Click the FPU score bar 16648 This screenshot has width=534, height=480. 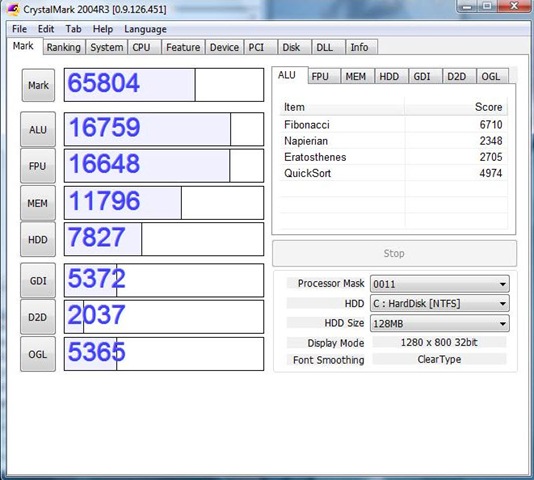[164, 166]
